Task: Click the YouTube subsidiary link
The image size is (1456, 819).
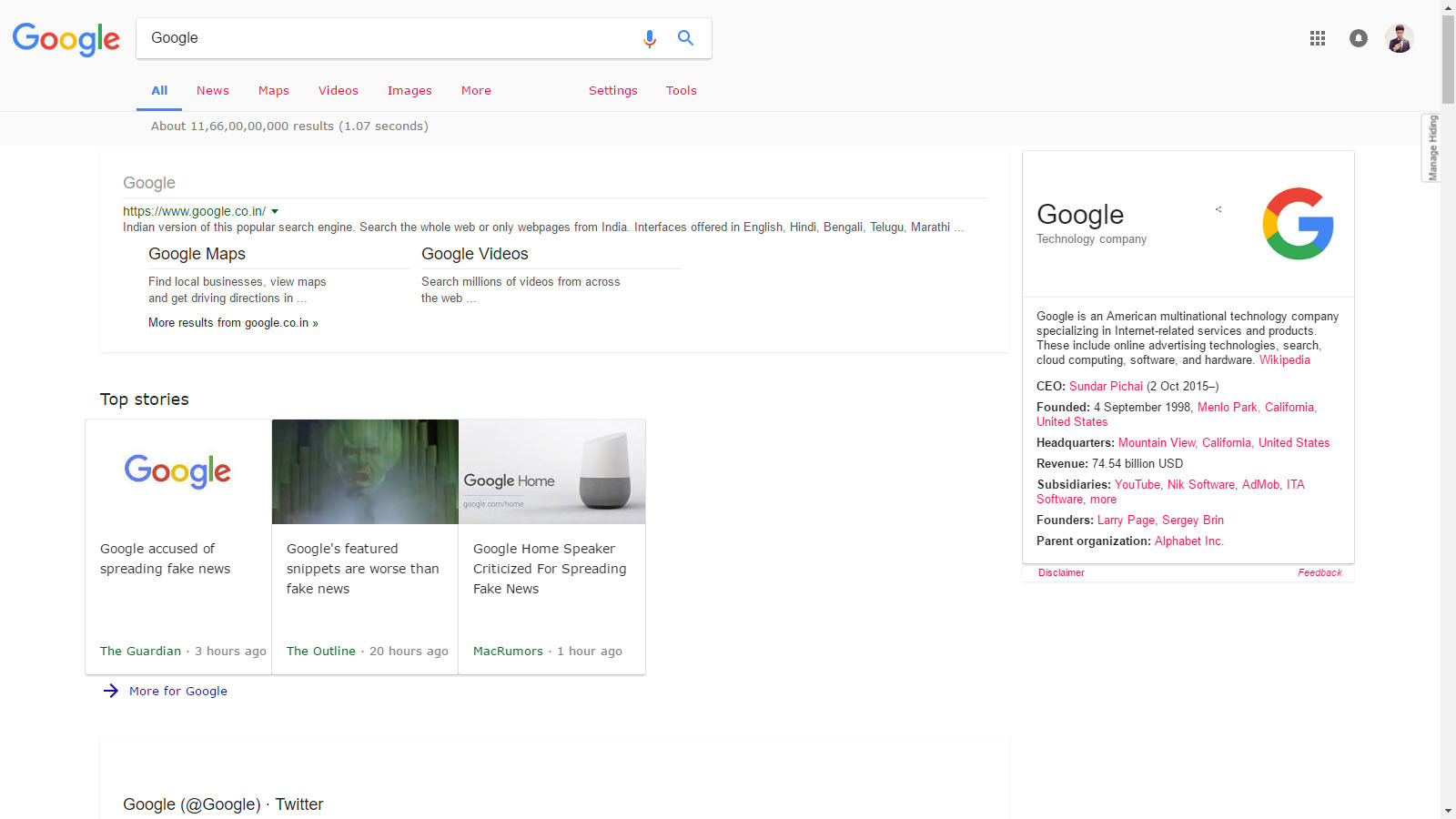Action: click(1137, 485)
